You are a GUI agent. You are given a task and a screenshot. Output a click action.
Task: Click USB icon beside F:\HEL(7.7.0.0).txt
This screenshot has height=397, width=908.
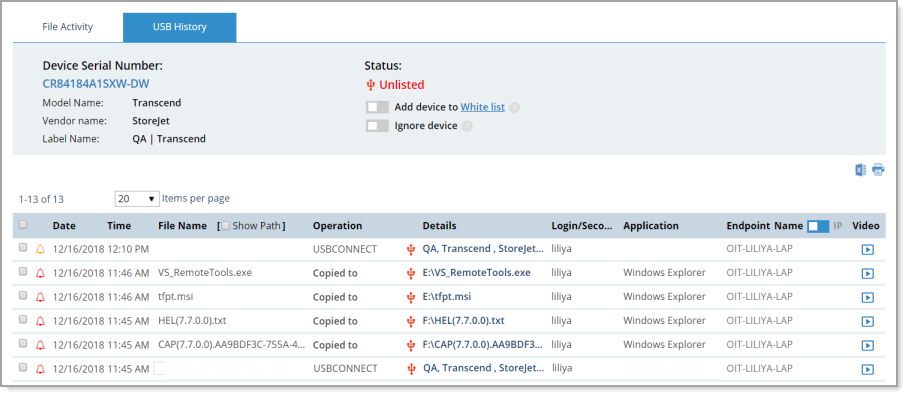pos(411,321)
